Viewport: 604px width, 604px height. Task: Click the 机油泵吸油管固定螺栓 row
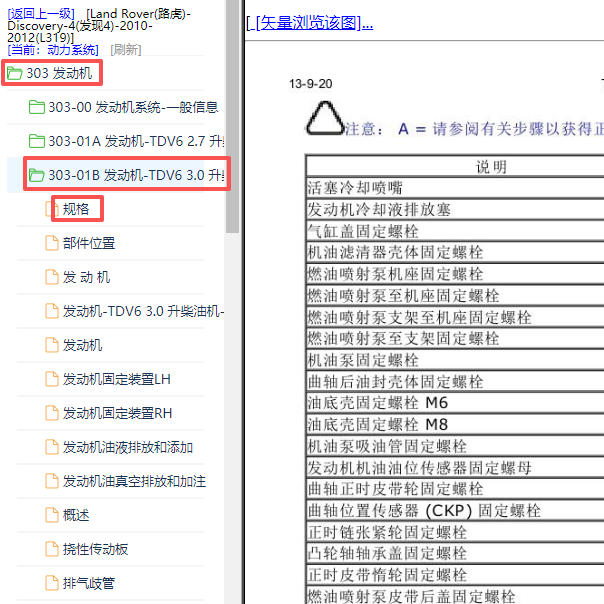455,446
